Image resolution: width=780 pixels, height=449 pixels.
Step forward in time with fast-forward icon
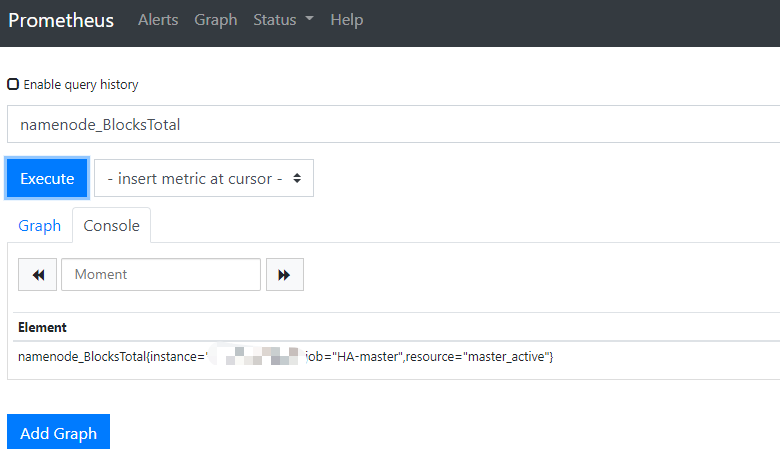[285, 274]
